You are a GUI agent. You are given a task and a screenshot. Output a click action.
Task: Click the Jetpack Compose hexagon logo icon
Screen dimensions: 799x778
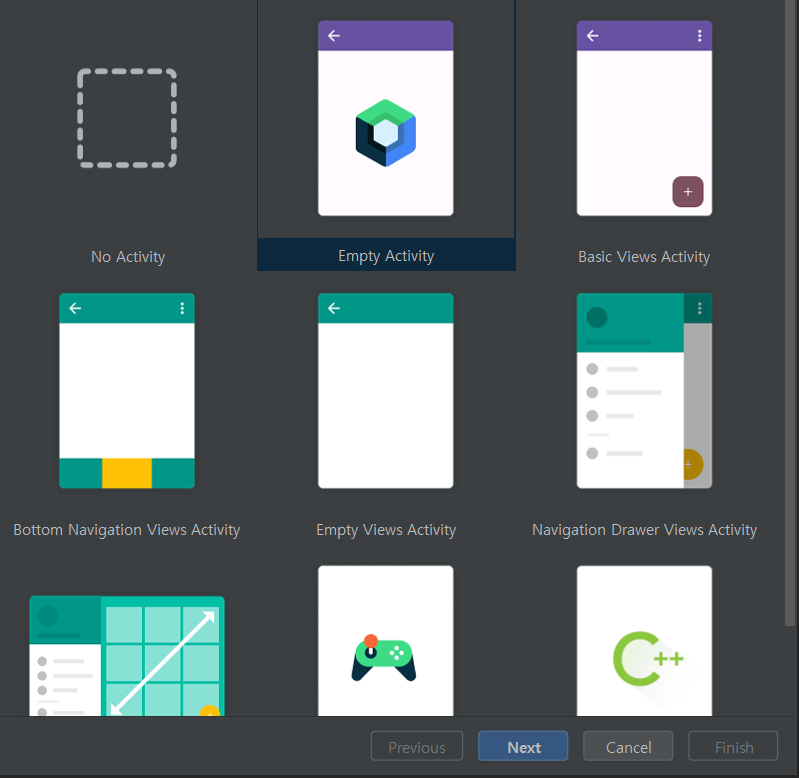(x=386, y=133)
